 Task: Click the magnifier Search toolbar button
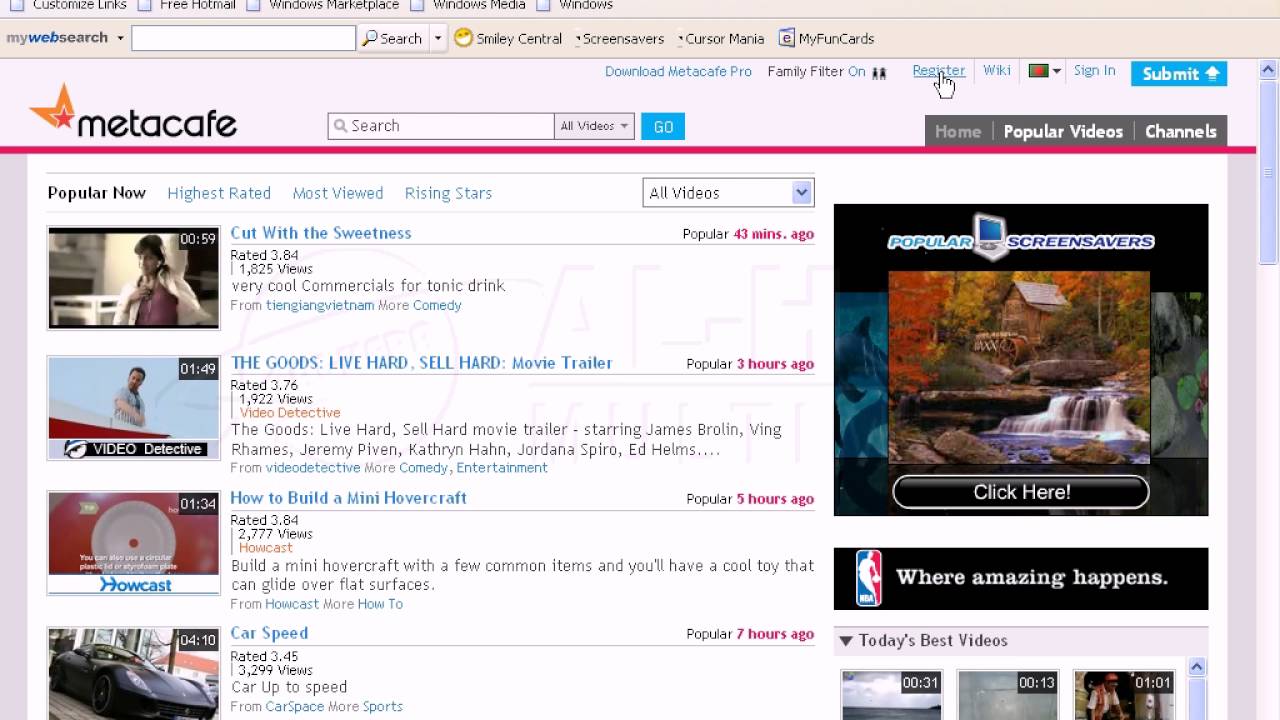click(x=392, y=38)
